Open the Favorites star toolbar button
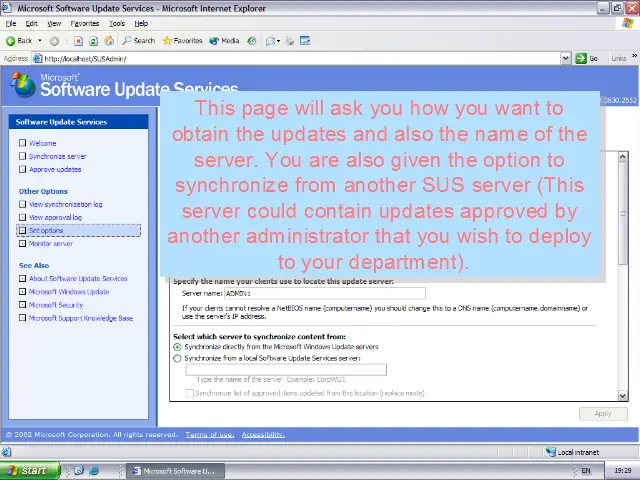Screen dimensions: 640x480 182,40
